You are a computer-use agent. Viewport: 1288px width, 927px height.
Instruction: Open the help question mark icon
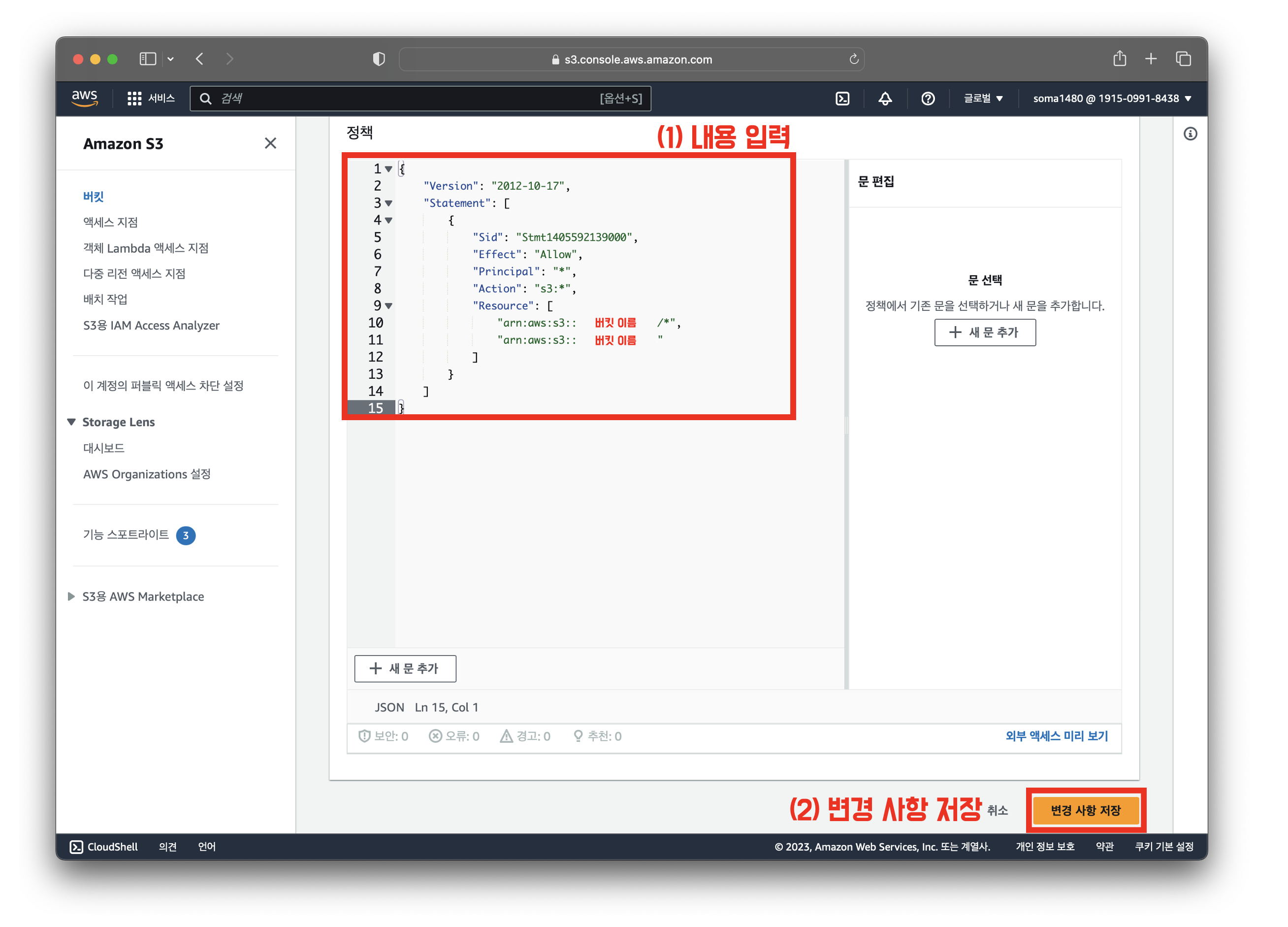[x=928, y=99]
